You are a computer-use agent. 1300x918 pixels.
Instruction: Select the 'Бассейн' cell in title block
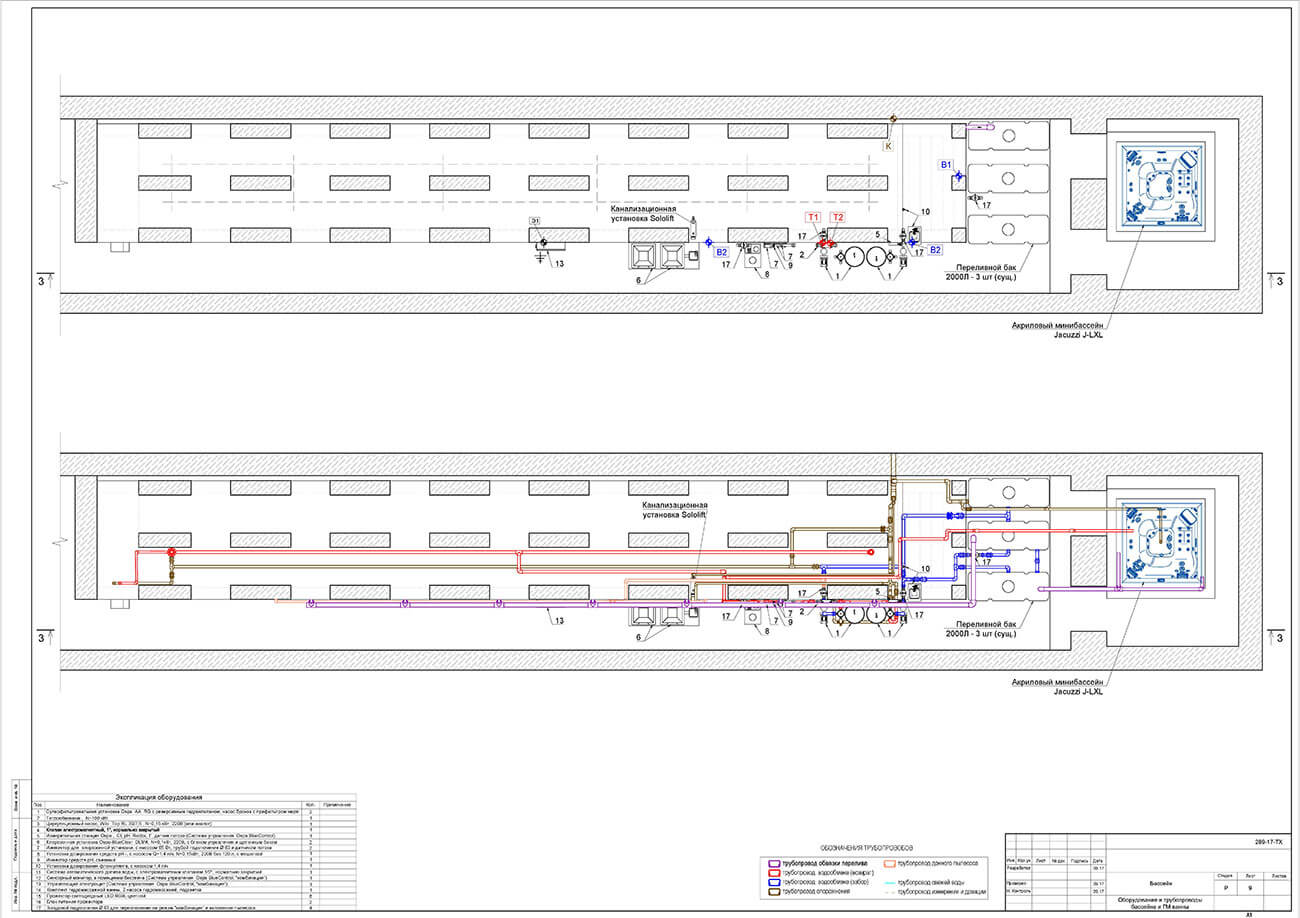tap(1160, 884)
